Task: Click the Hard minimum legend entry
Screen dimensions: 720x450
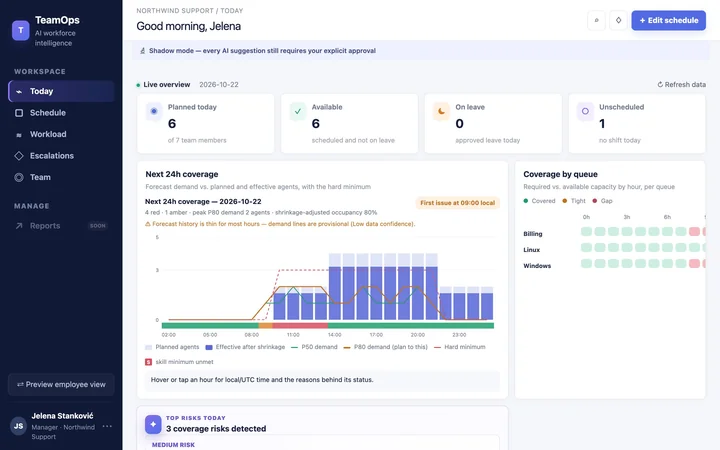Action: pyautogui.click(x=460, y=347)
